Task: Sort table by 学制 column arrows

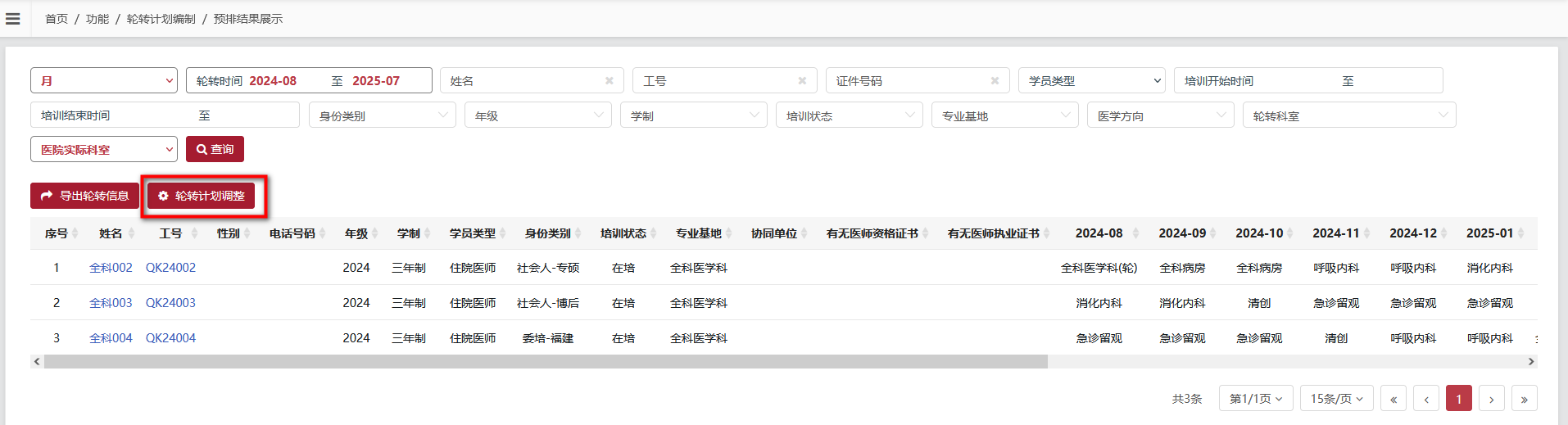Action: click(x=428, y=233)
